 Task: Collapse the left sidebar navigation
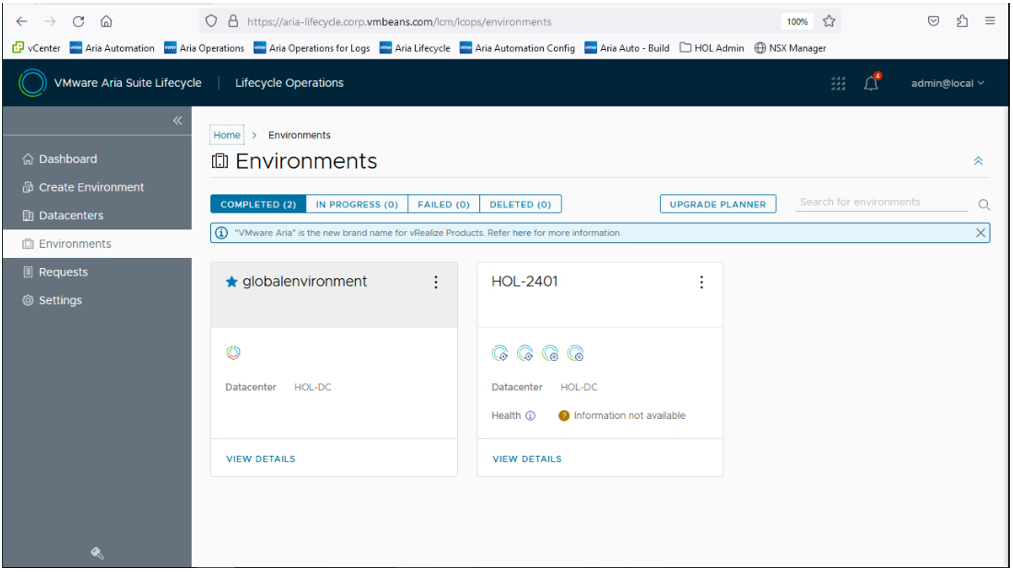[177, 121]
